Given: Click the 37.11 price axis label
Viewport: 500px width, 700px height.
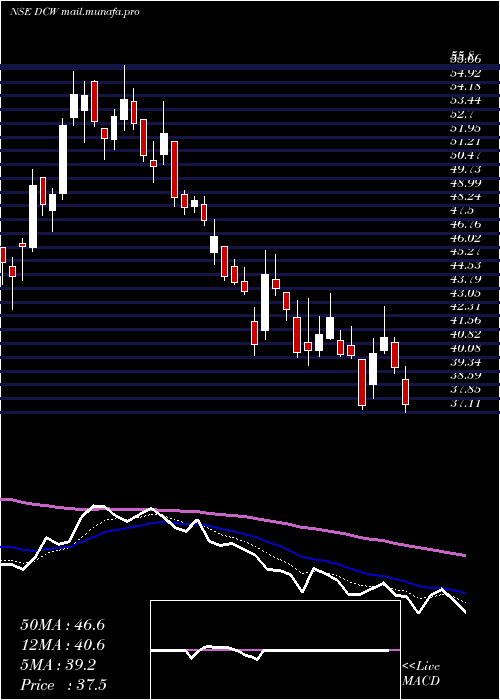Looking at the screenshot, I should pyautogui.click(x=466, y=403).
